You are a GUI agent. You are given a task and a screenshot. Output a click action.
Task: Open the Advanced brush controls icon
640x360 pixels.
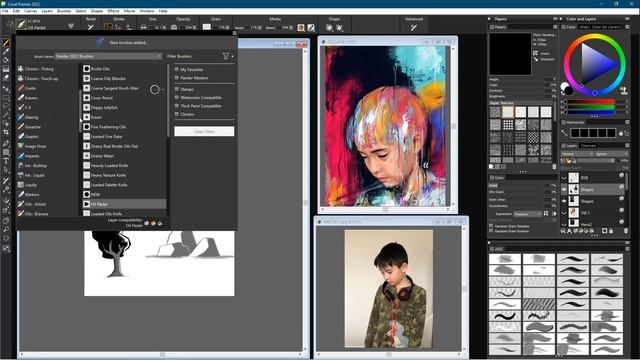point(414,27)
